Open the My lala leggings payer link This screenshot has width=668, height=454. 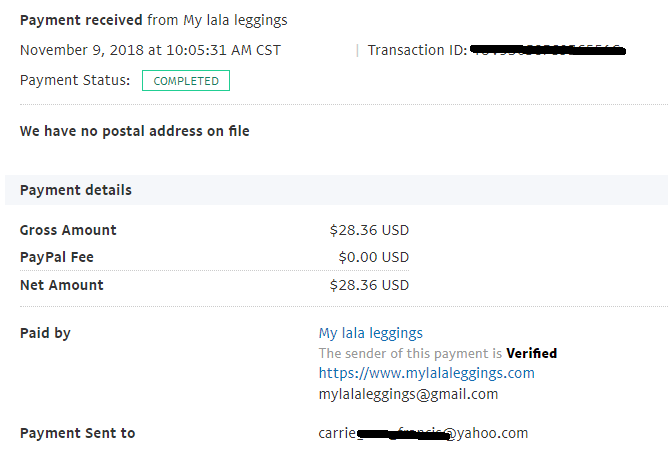(371, 333)
